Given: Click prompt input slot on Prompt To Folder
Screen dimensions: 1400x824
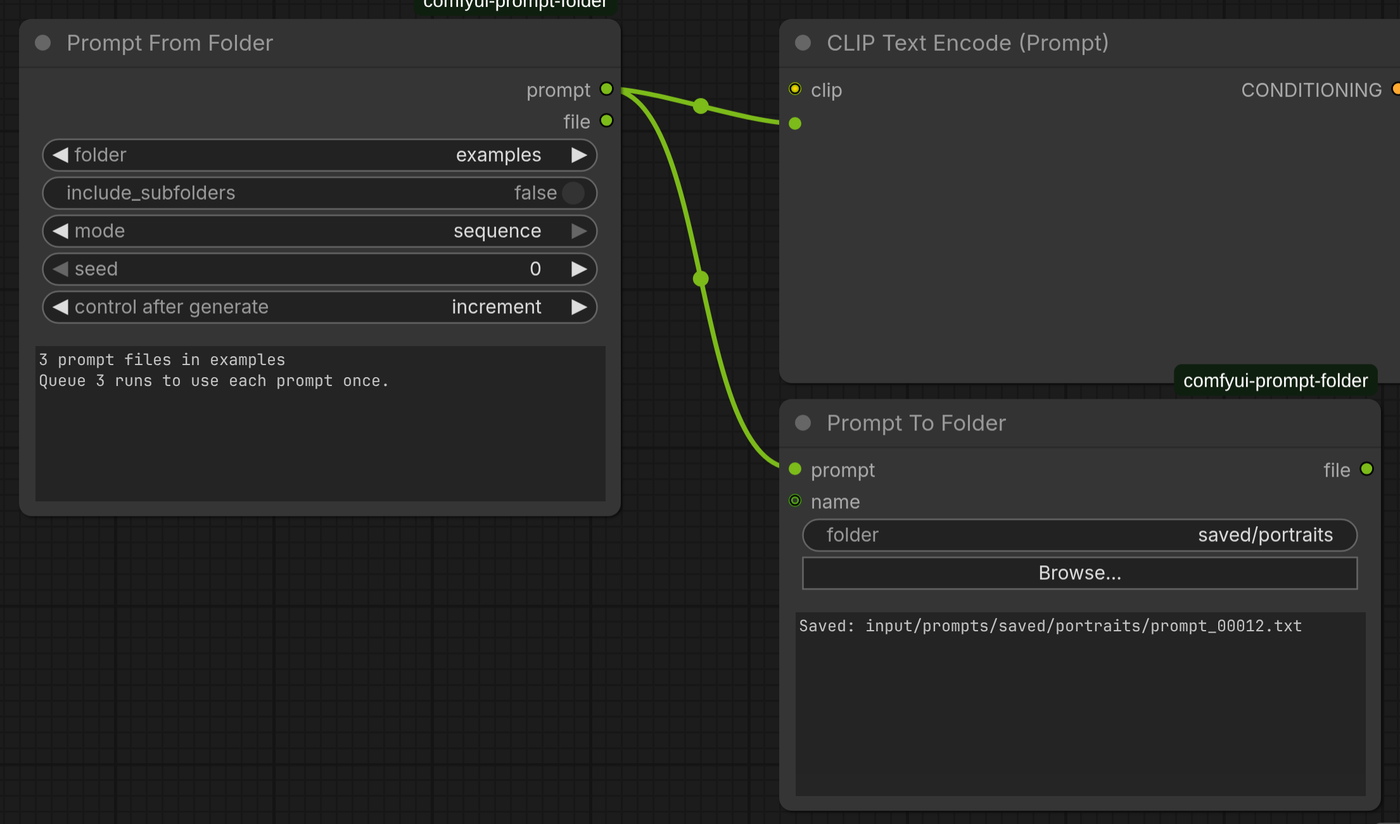Looking at the screenshot, I should point(795,469).
